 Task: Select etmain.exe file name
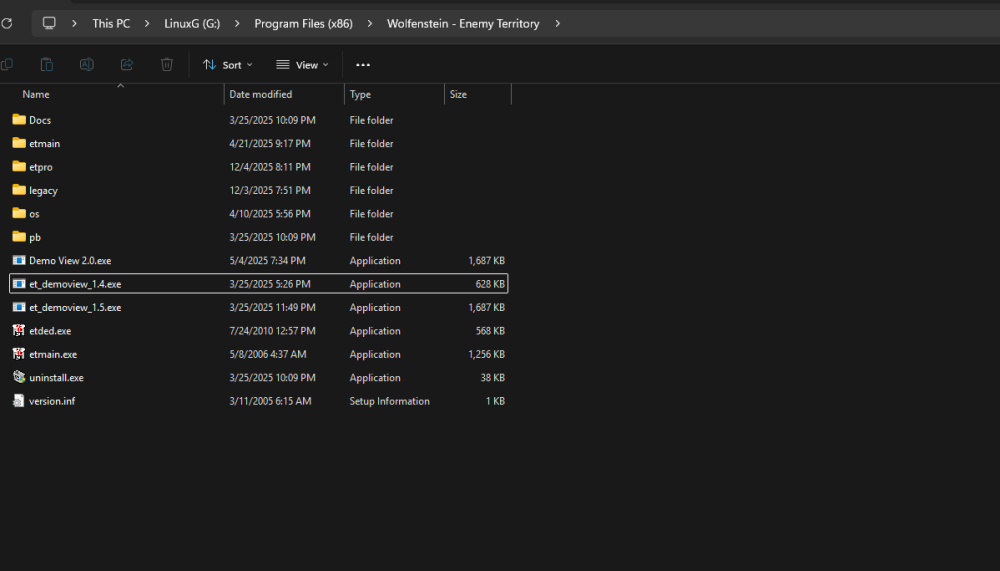tap(53, 354)
